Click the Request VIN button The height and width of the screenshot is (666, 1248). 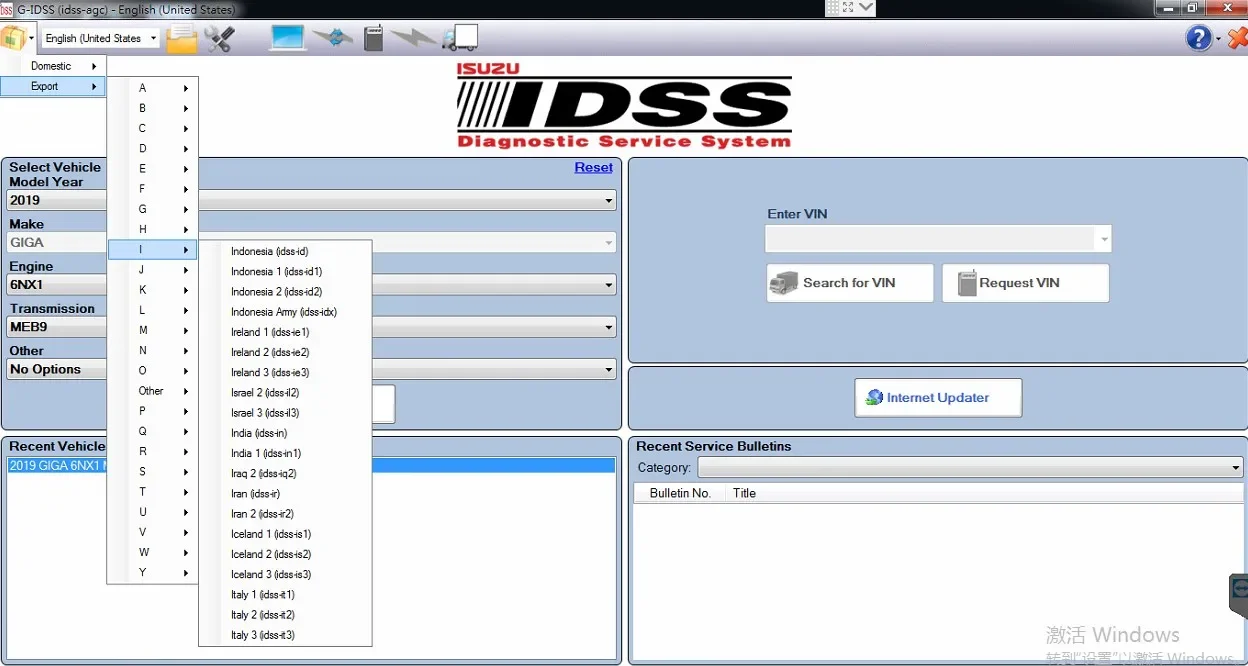(1026, 283)
